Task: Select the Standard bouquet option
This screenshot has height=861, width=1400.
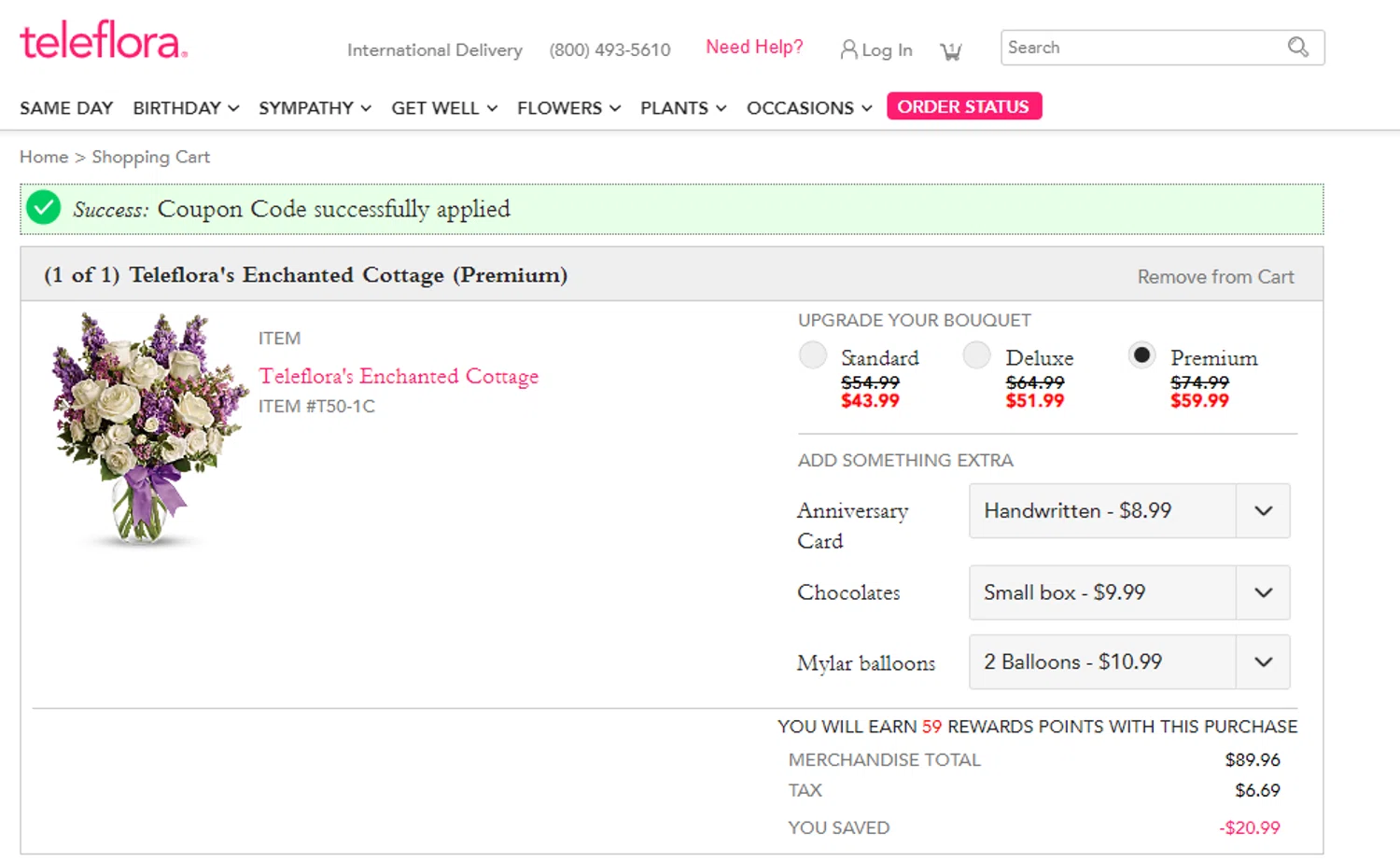Action: (x=813, y=355)
